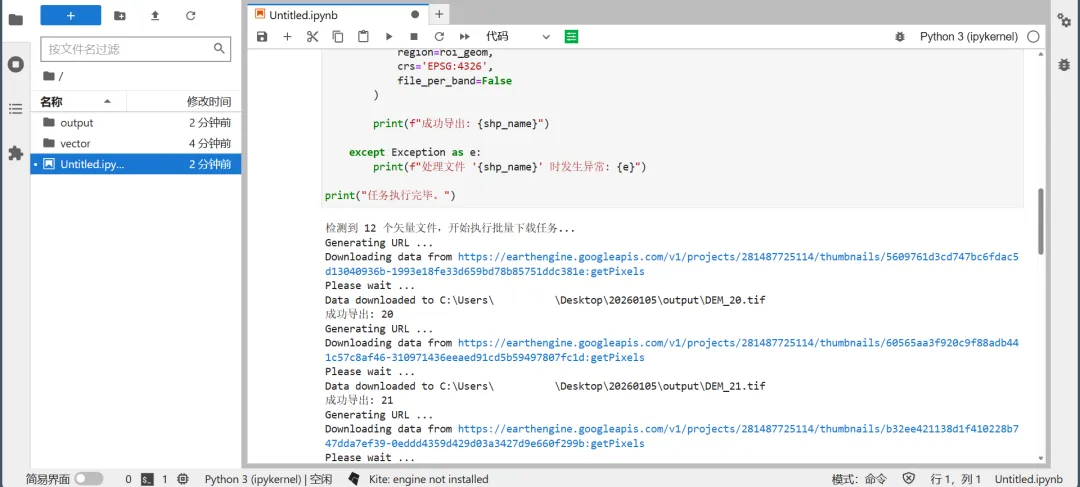
Task: Click the green render side-by-side icon
Action: tap(571, 37)
